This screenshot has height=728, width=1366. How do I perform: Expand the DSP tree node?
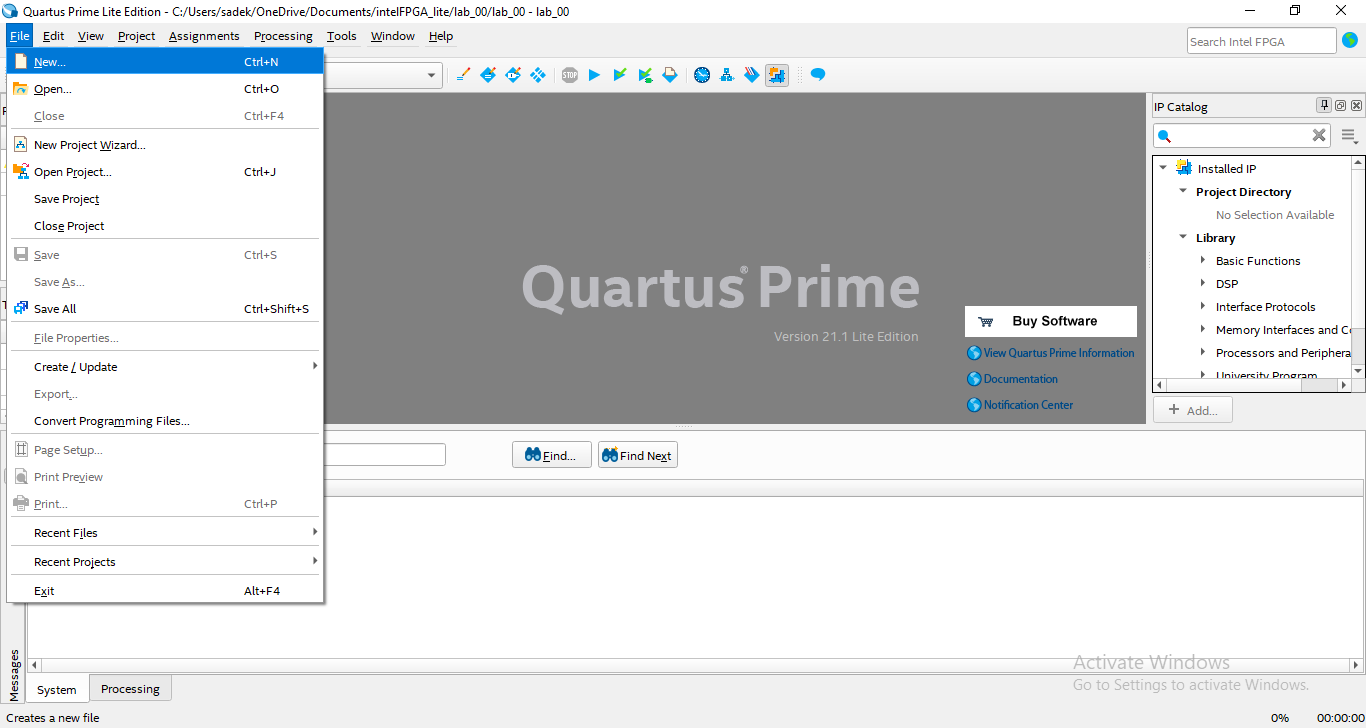click(1203, 284)
